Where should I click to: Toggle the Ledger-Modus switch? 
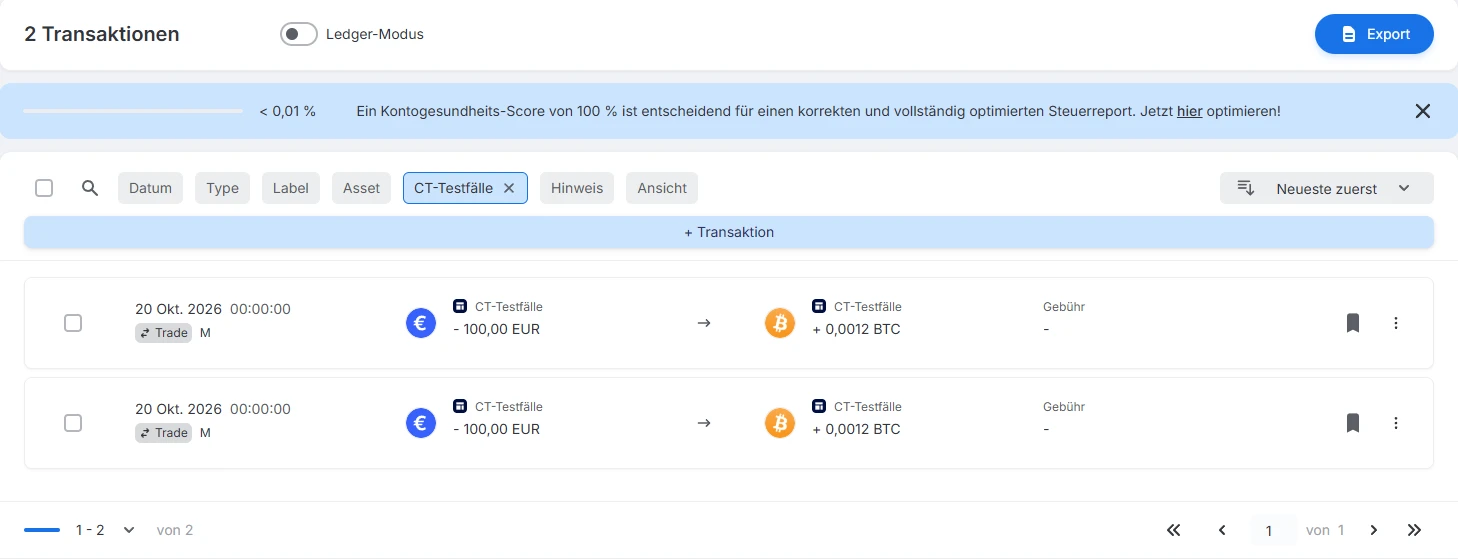pyautogui.click(x=299, y=34)
